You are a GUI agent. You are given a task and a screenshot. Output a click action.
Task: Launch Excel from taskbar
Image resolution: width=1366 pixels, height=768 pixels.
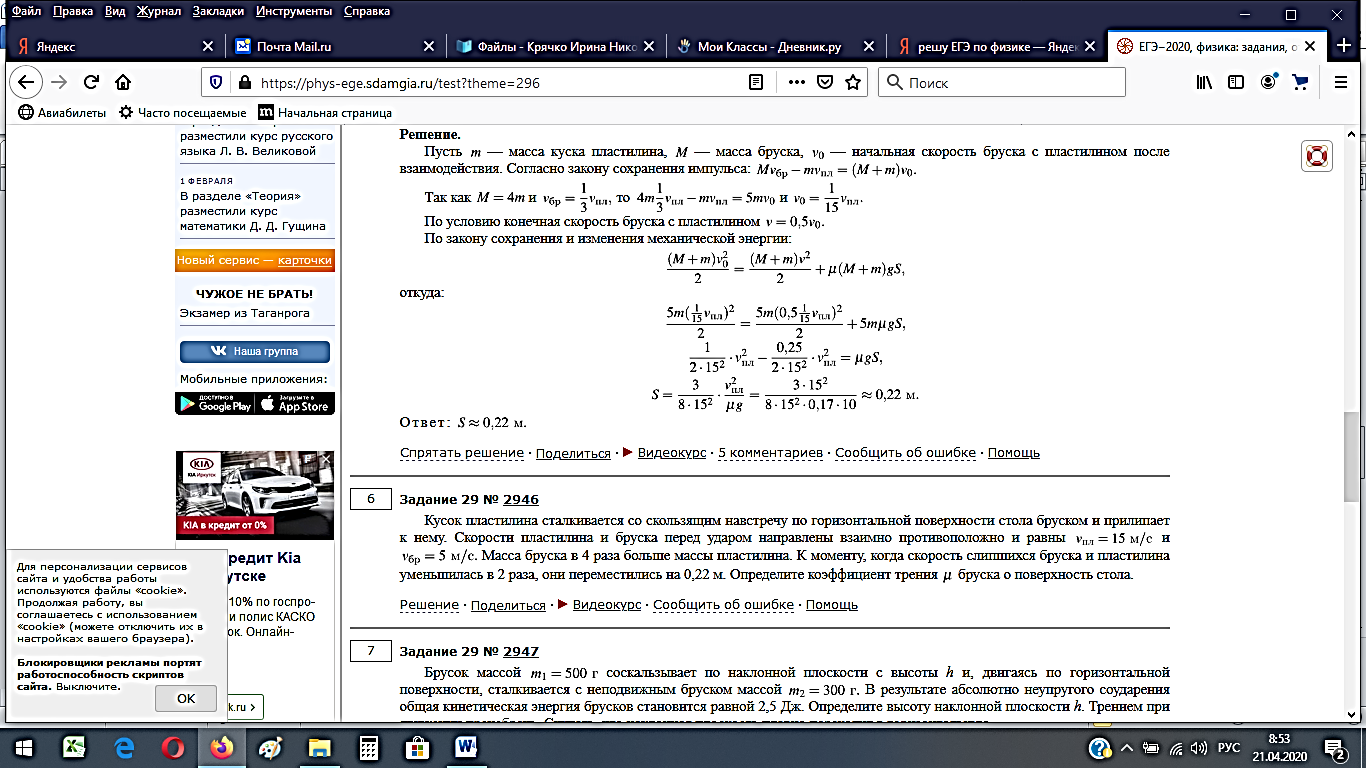pyautogui.click(x=74, y=747)
